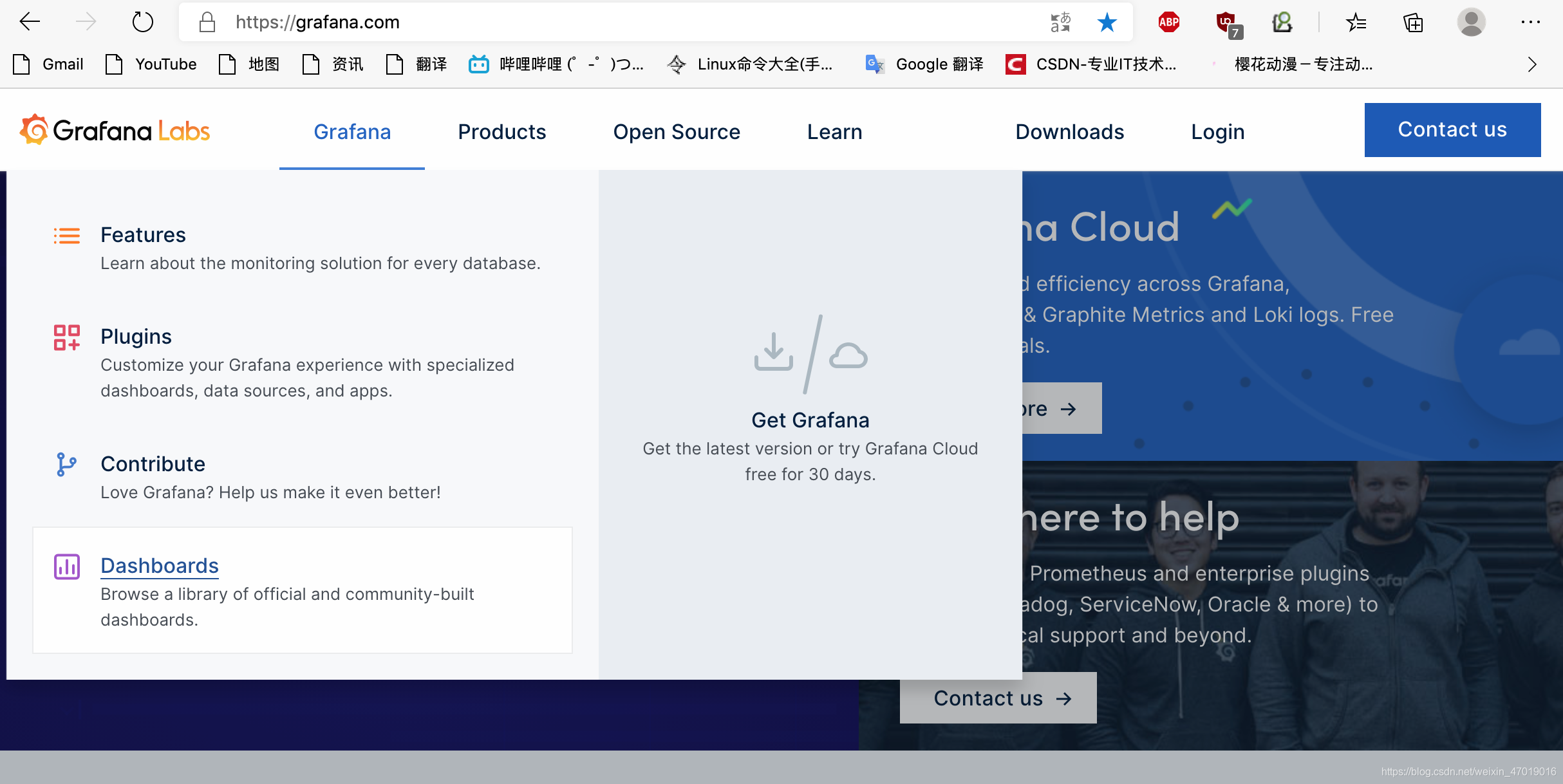This screenshot has width=1563, height=784.
Task: Click 'Learn about the monitoring solution' description
Action: [321, 263]
